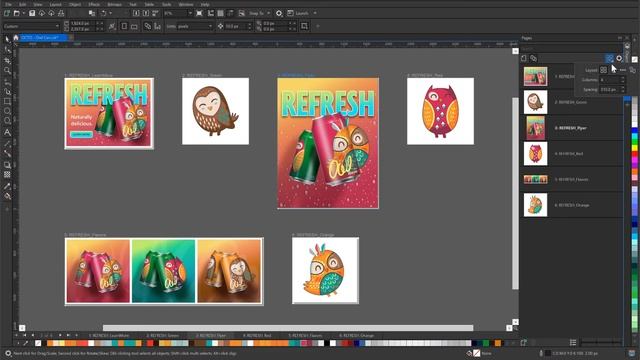Choose the grid Layout icon in popup
Image resolution: width=640 pixels, height=360 pixels.
point(603,70)
